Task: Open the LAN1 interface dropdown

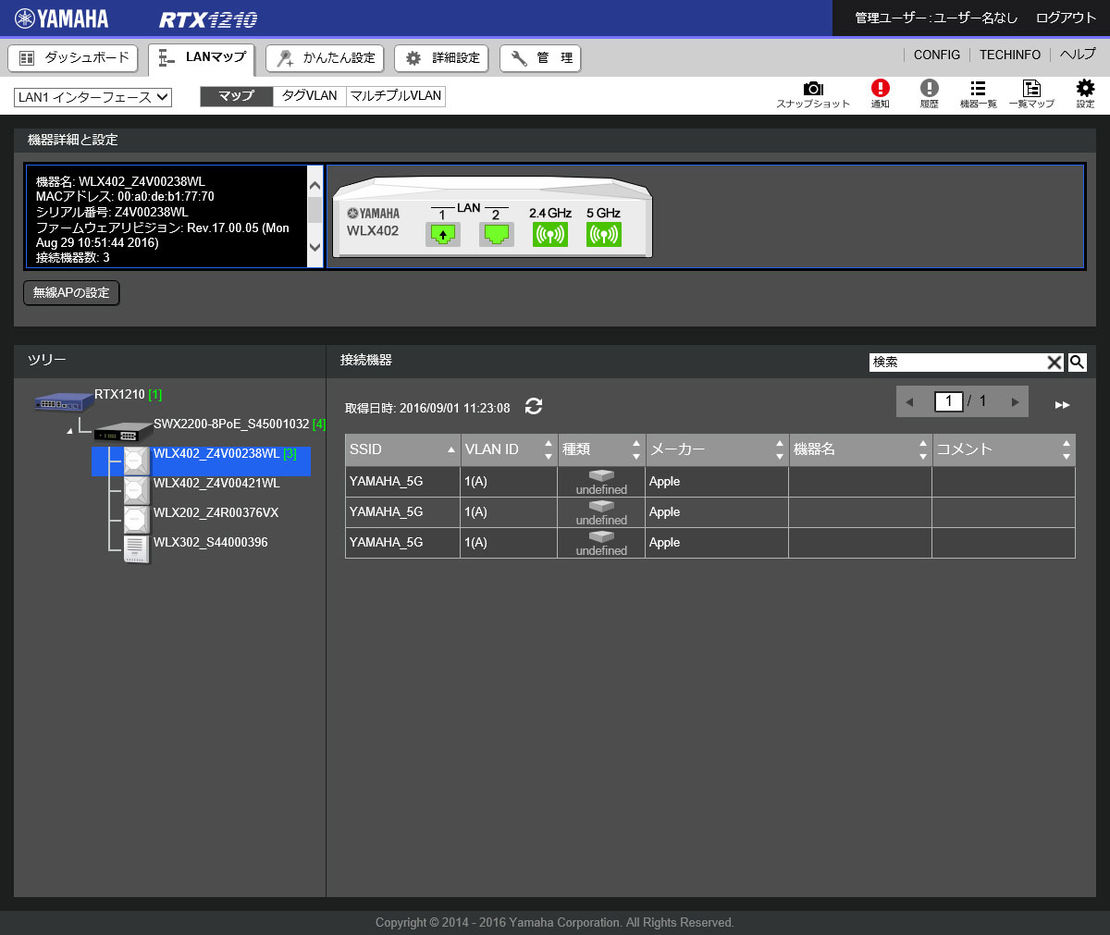Action: point(93,97)
